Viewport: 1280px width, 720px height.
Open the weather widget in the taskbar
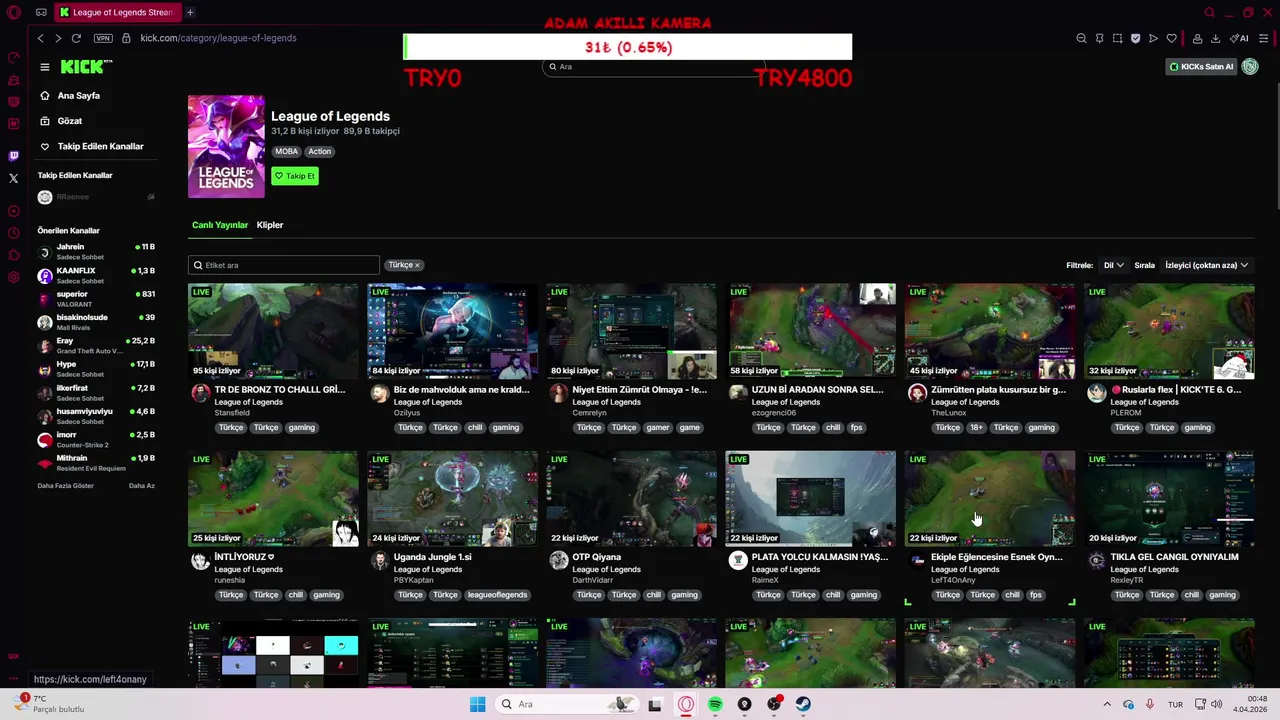coord(47,704)
